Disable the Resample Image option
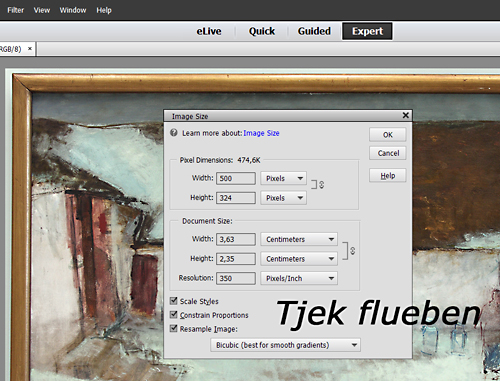 tap(174, 328)
